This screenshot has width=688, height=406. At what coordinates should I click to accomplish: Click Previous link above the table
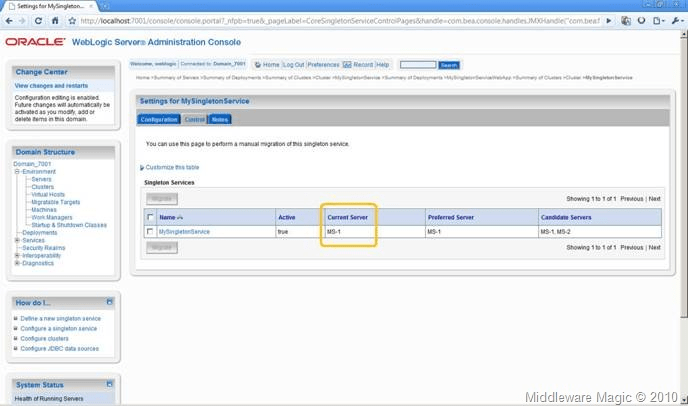coord(632,199)
